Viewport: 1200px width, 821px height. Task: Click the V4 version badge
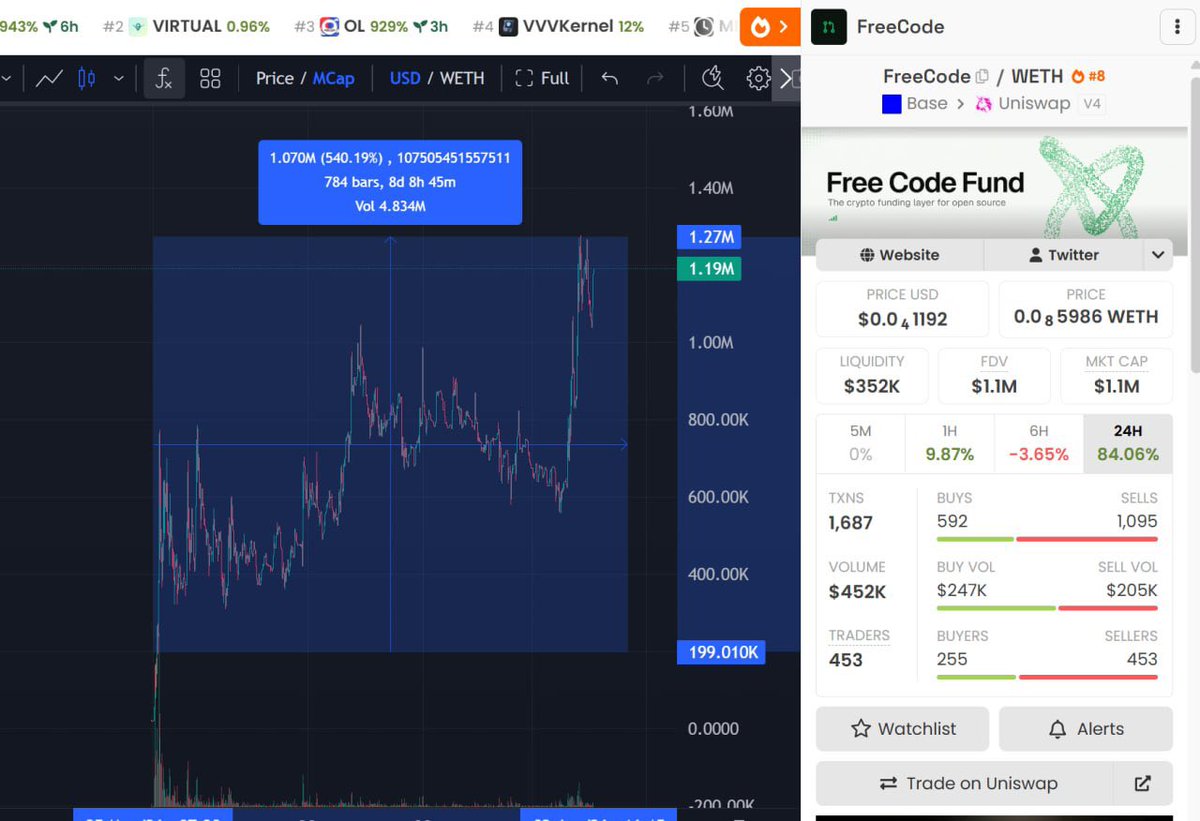click(x=1093, y=103)
